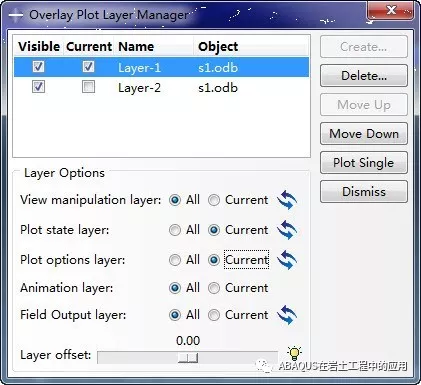This screenshot has height=385, width=421.
Task: Check Current checkbox for Layer-2
Action: coord(88,87)
